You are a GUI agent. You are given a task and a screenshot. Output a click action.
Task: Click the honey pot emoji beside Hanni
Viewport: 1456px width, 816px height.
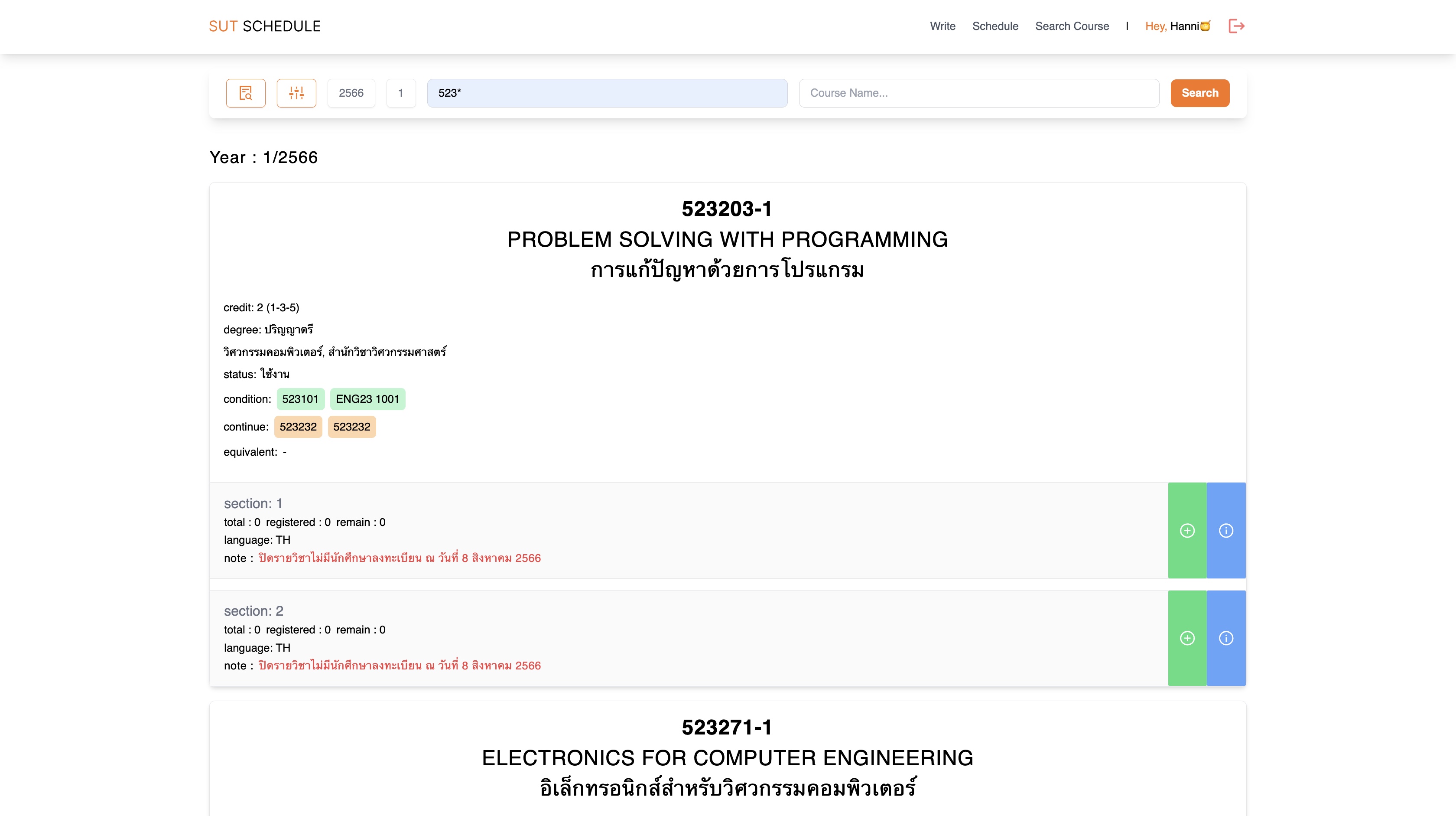coord(1205,26)
